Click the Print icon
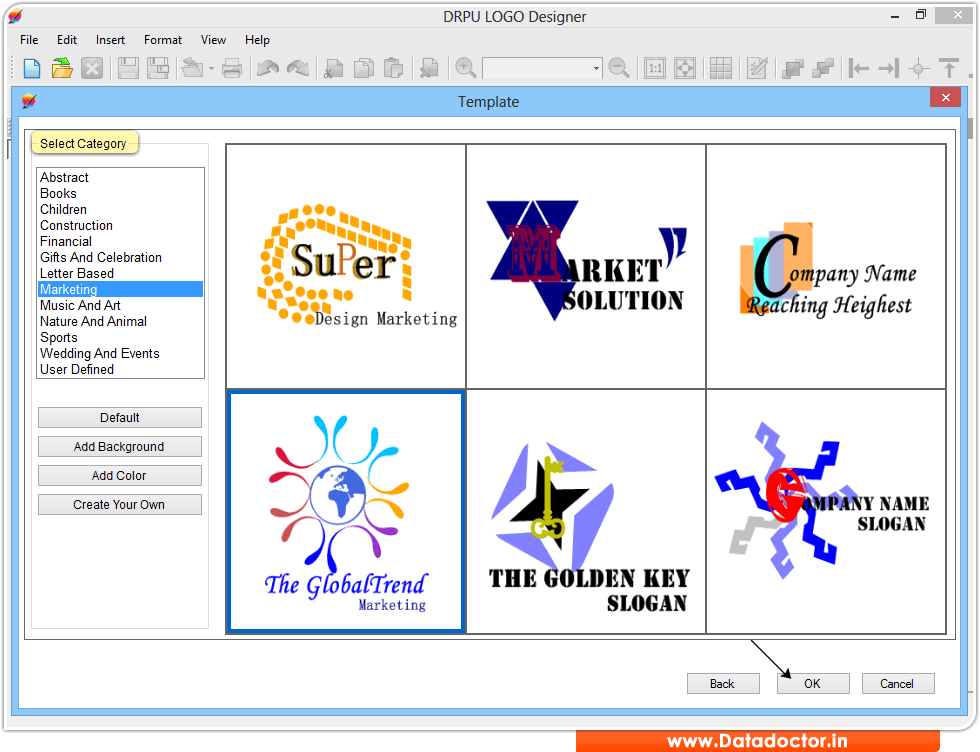This screenshot has width=980, height=752. pos(232,68)
